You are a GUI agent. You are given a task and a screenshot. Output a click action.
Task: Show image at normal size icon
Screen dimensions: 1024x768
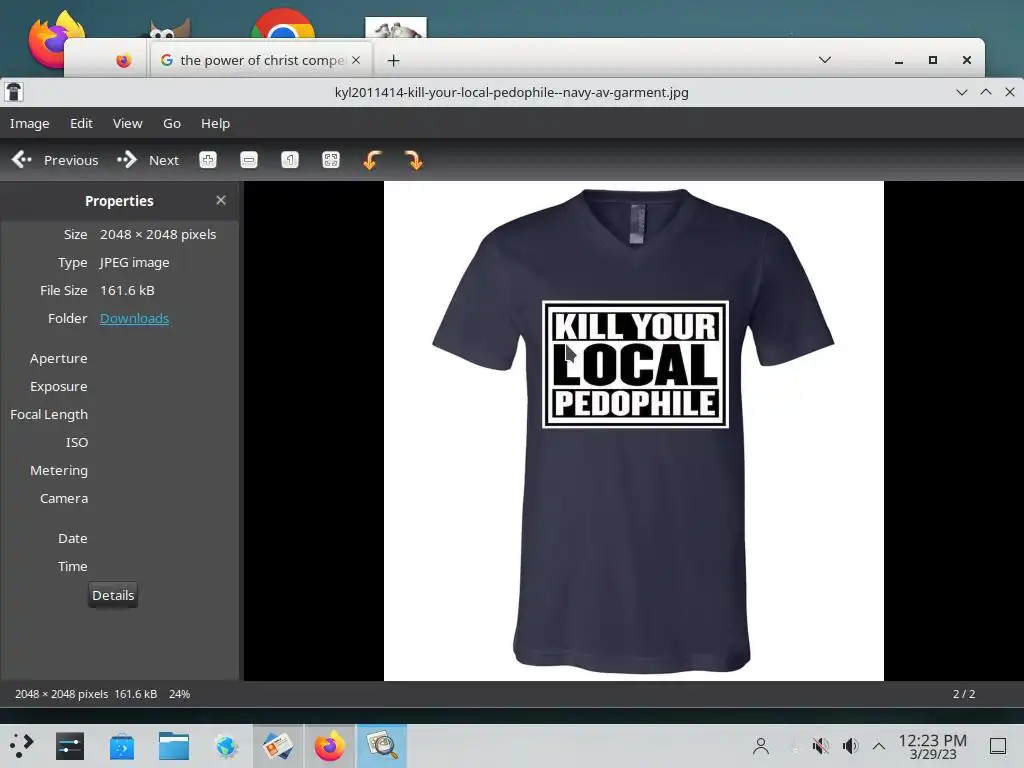290,160
